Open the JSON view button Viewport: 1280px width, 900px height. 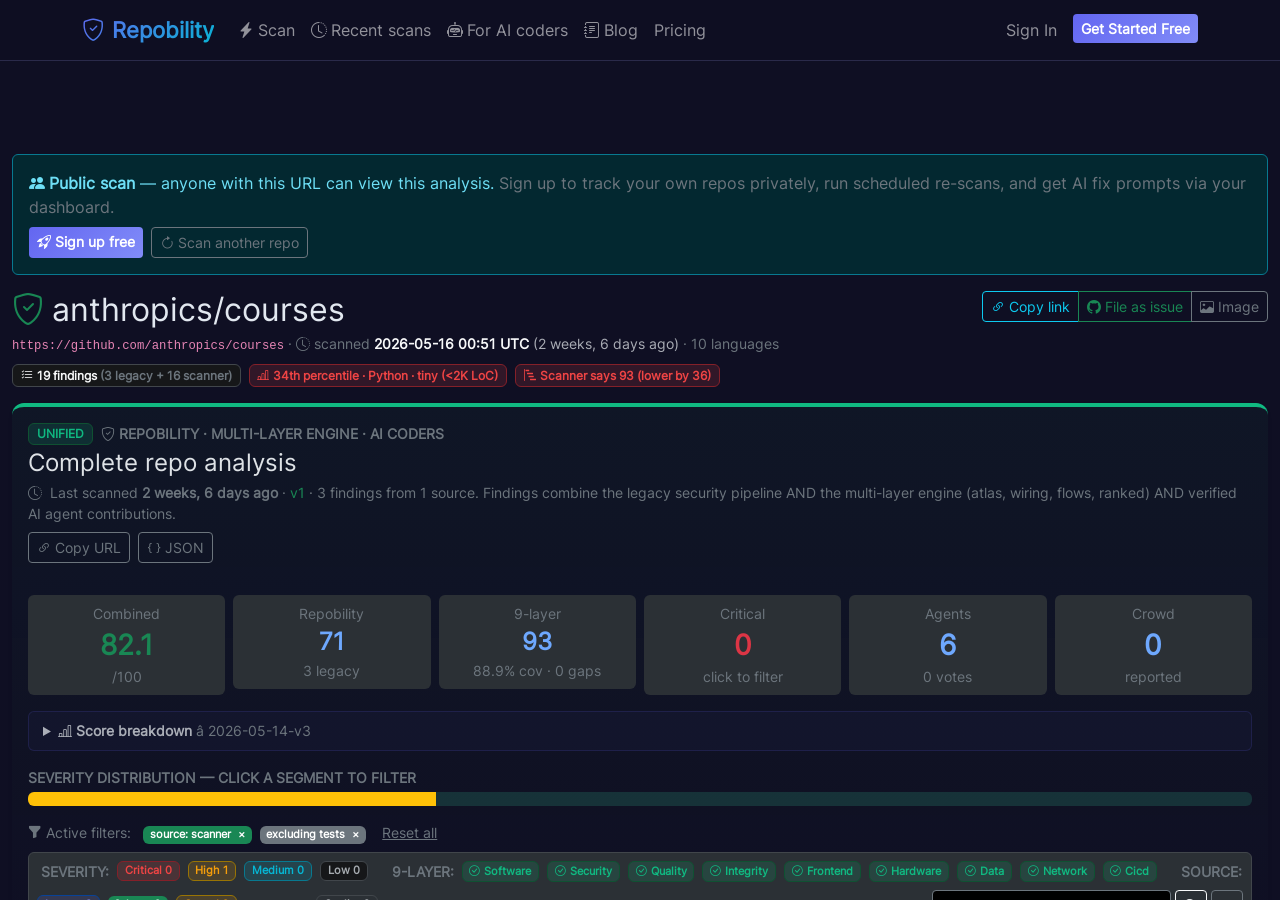pos(175,547)
